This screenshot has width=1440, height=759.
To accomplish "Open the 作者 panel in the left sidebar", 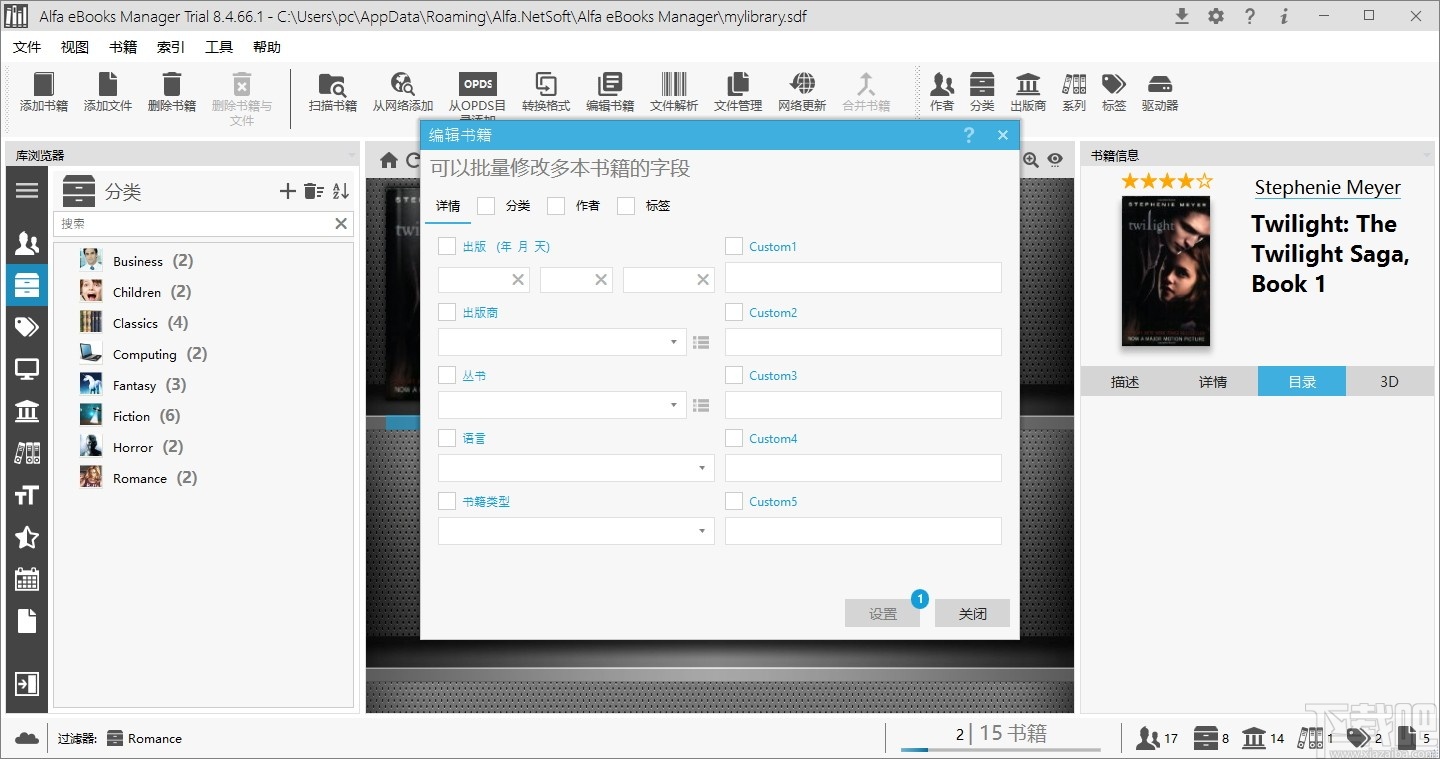I will tap(27, 242).
